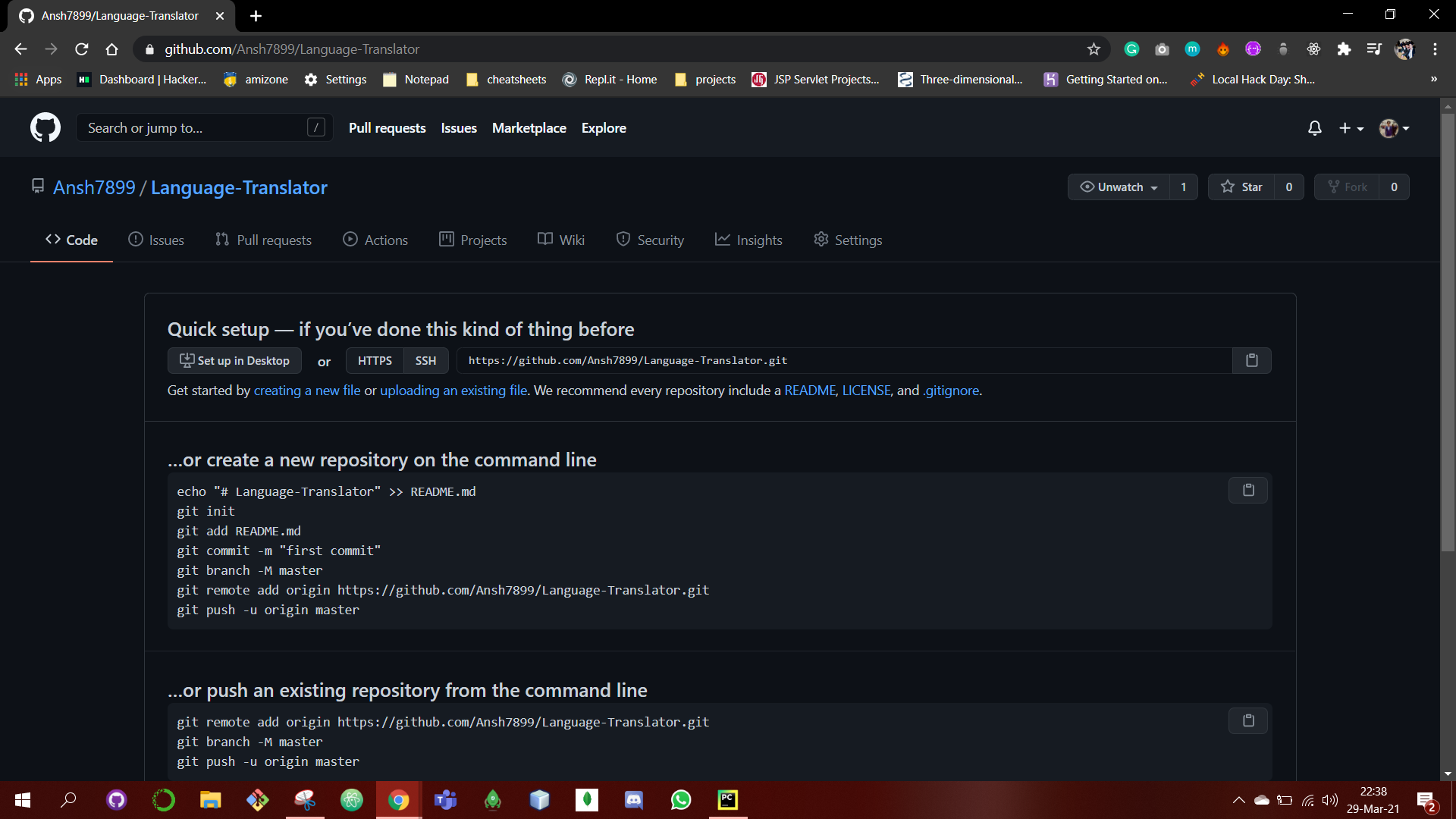Open the plus create-new dropdown

pyautogui.click(x=1351, y=128)
